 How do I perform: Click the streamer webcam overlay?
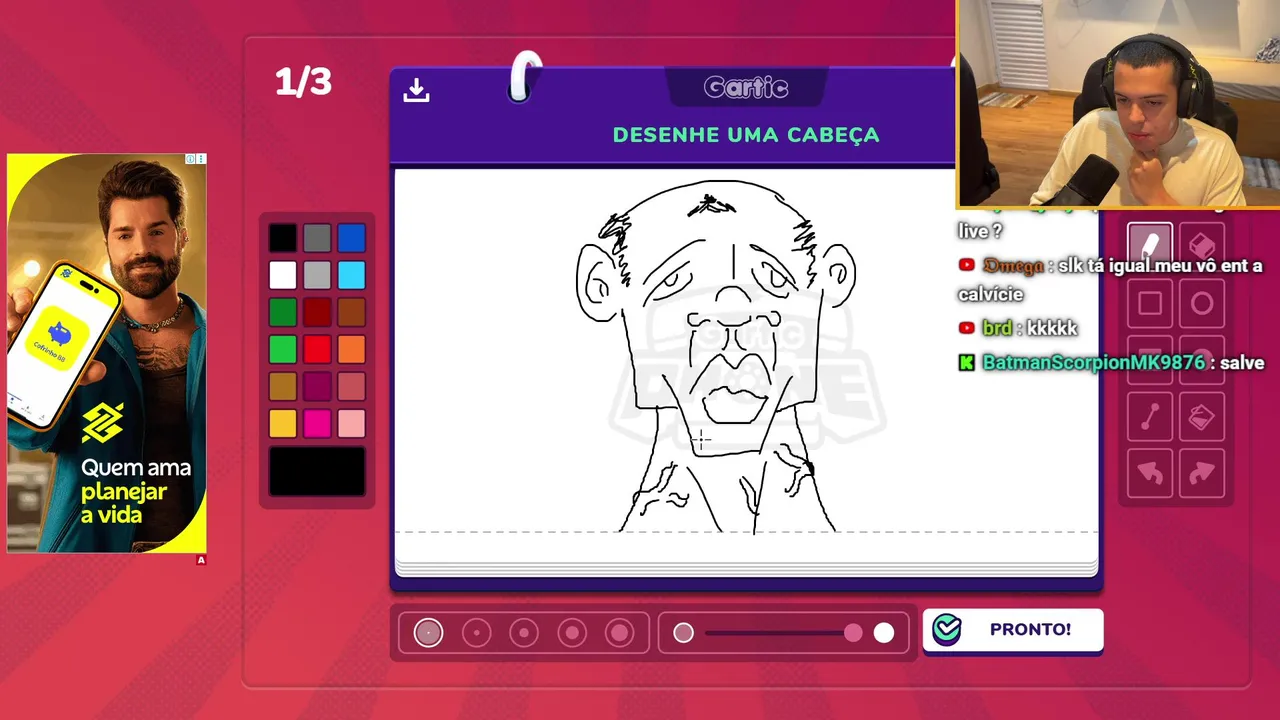click(x=1118, y=103)
